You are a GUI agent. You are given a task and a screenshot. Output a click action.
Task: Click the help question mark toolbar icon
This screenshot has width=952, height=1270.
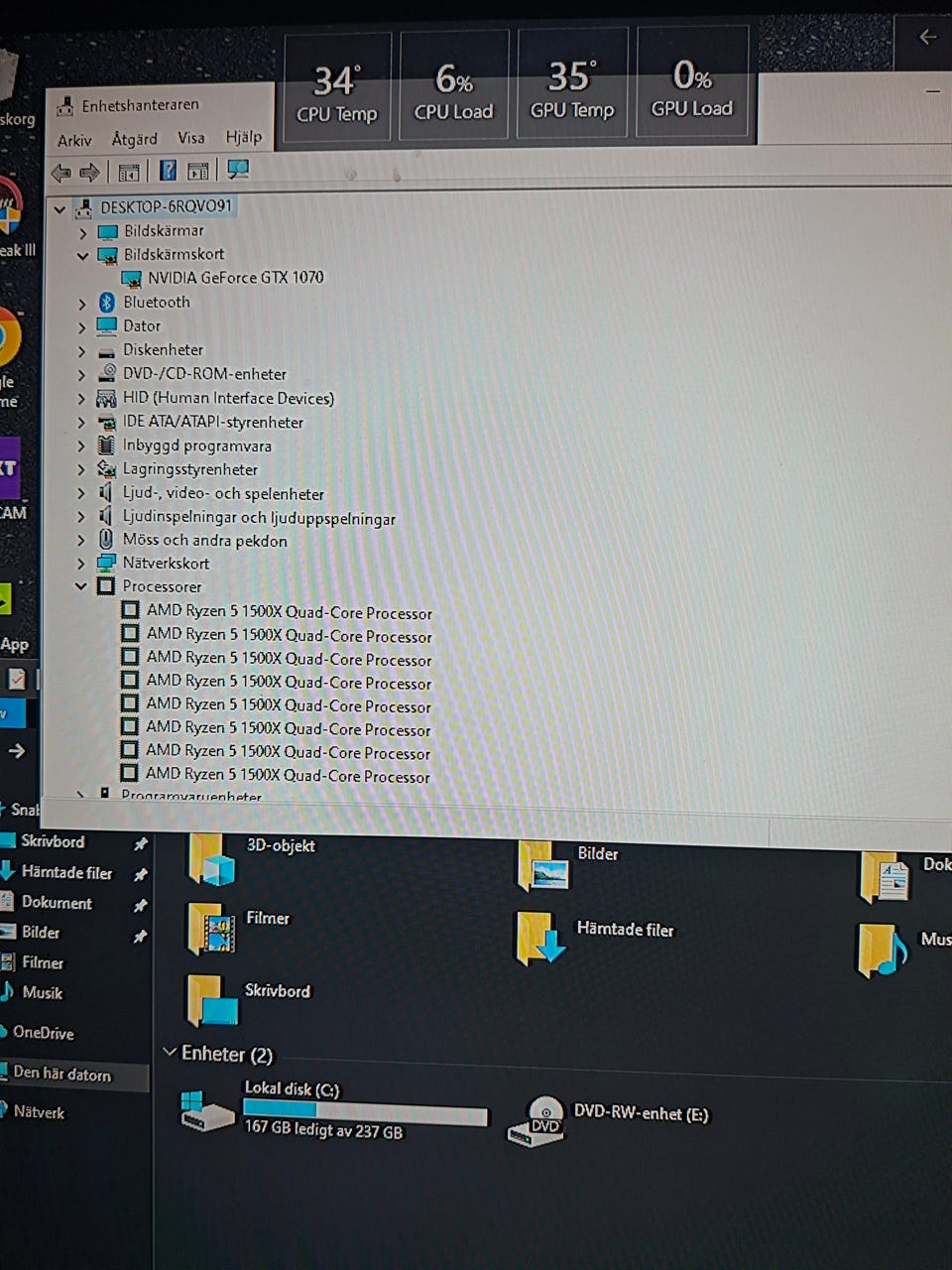point(168,171)
